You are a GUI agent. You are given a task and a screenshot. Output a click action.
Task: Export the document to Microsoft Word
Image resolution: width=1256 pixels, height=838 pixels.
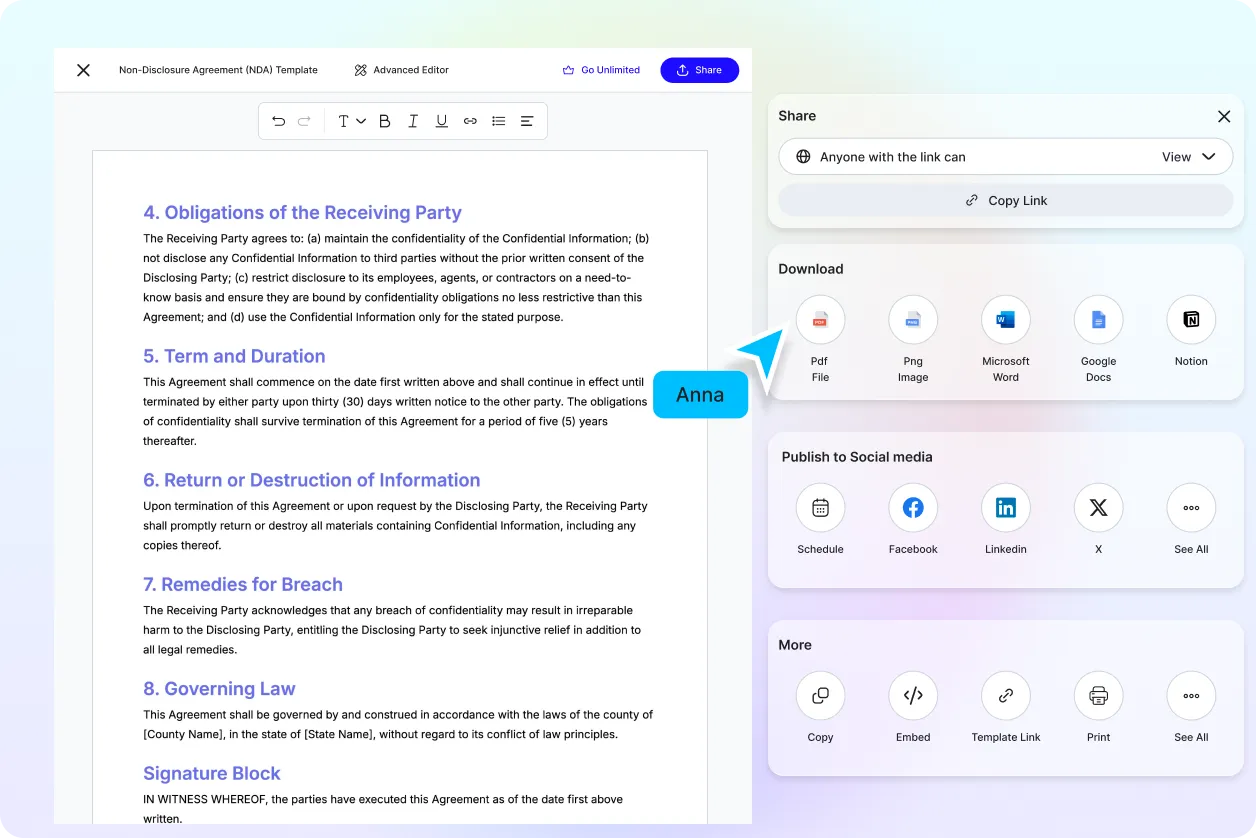[1005, 319]
